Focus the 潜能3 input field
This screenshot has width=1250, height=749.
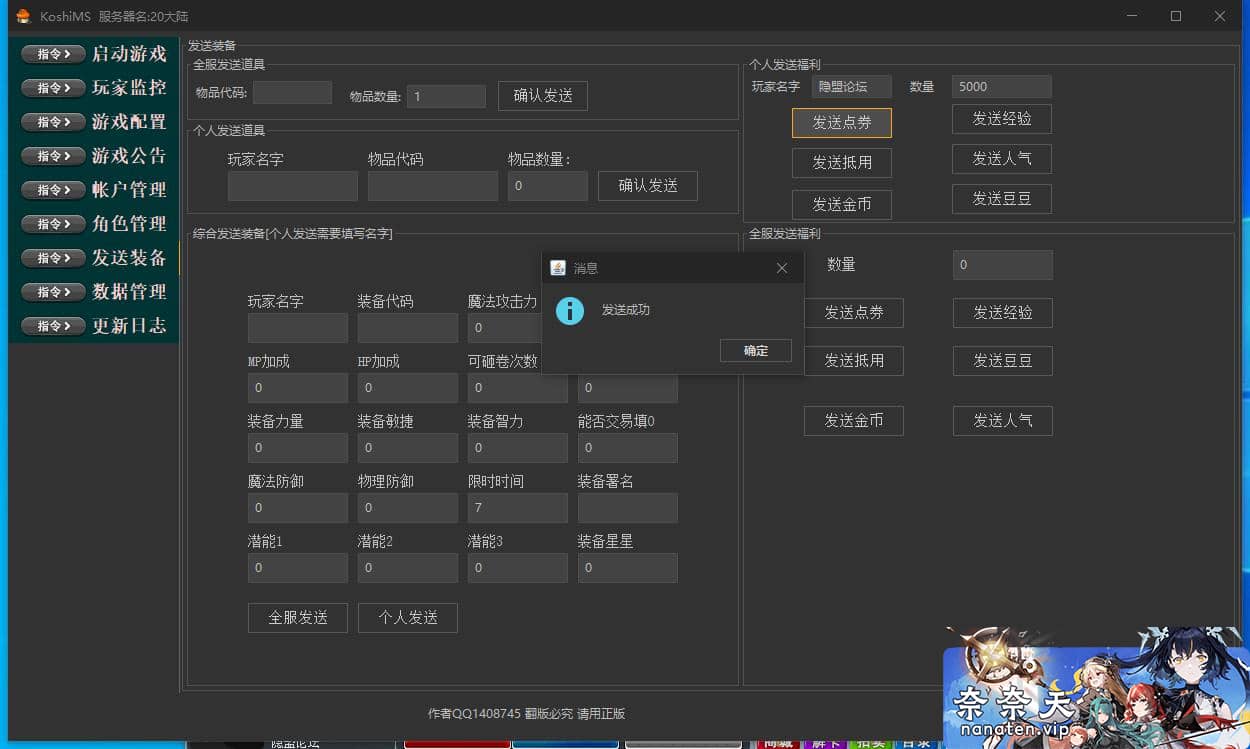pyautogui.click(x=518, y=568)
